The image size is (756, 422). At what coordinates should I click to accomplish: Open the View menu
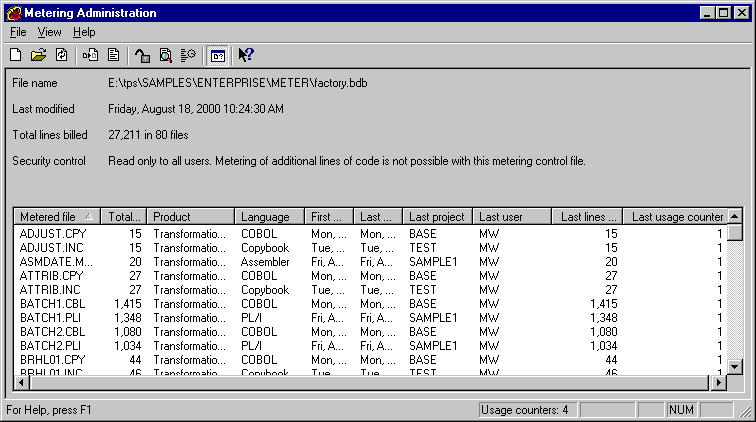tap(49, 32)
